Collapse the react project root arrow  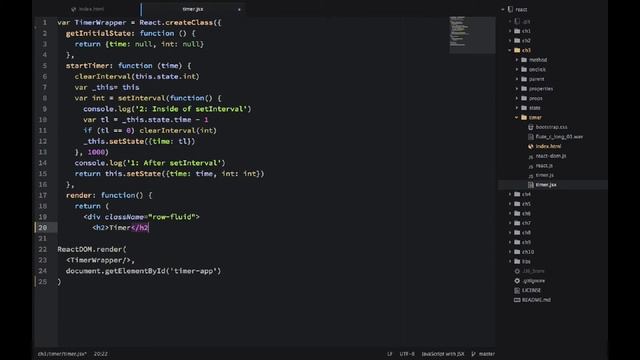[x=503, y=9]
